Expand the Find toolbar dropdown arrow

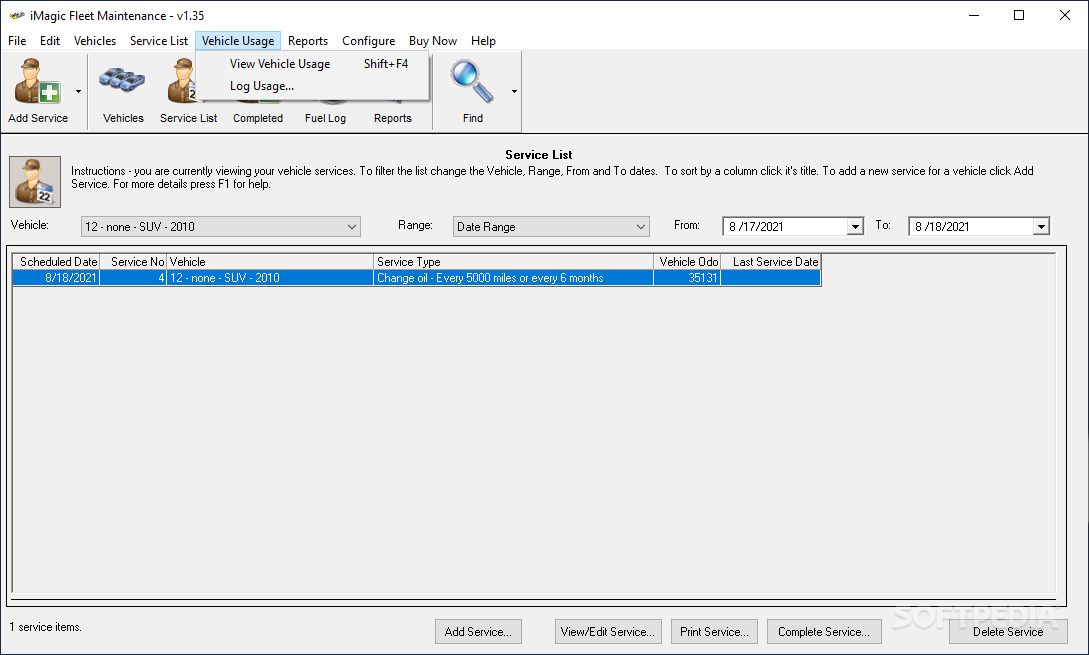514,91
